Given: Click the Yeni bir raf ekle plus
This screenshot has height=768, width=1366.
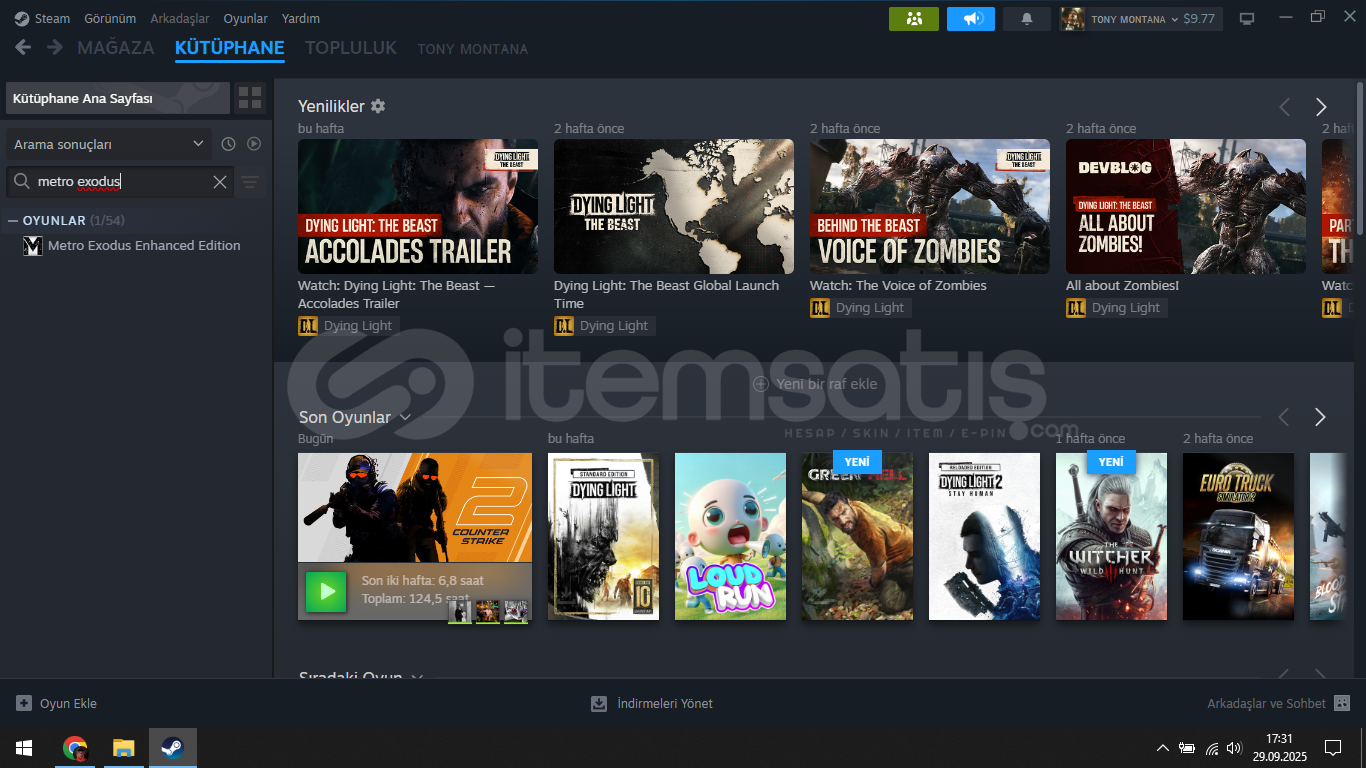Looking at the screenshot, I should coord(760,384).
